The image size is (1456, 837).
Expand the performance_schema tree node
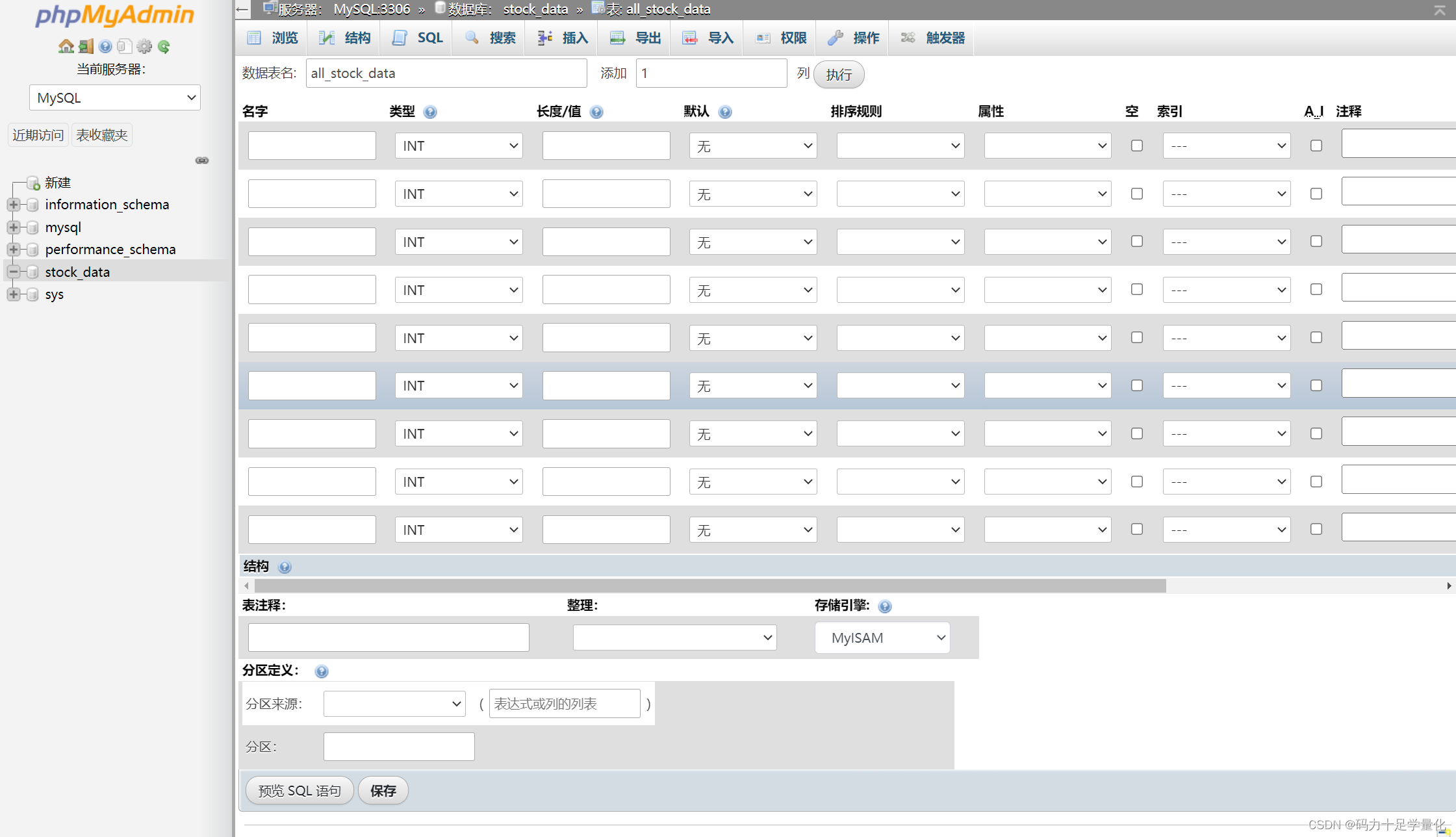13,250
